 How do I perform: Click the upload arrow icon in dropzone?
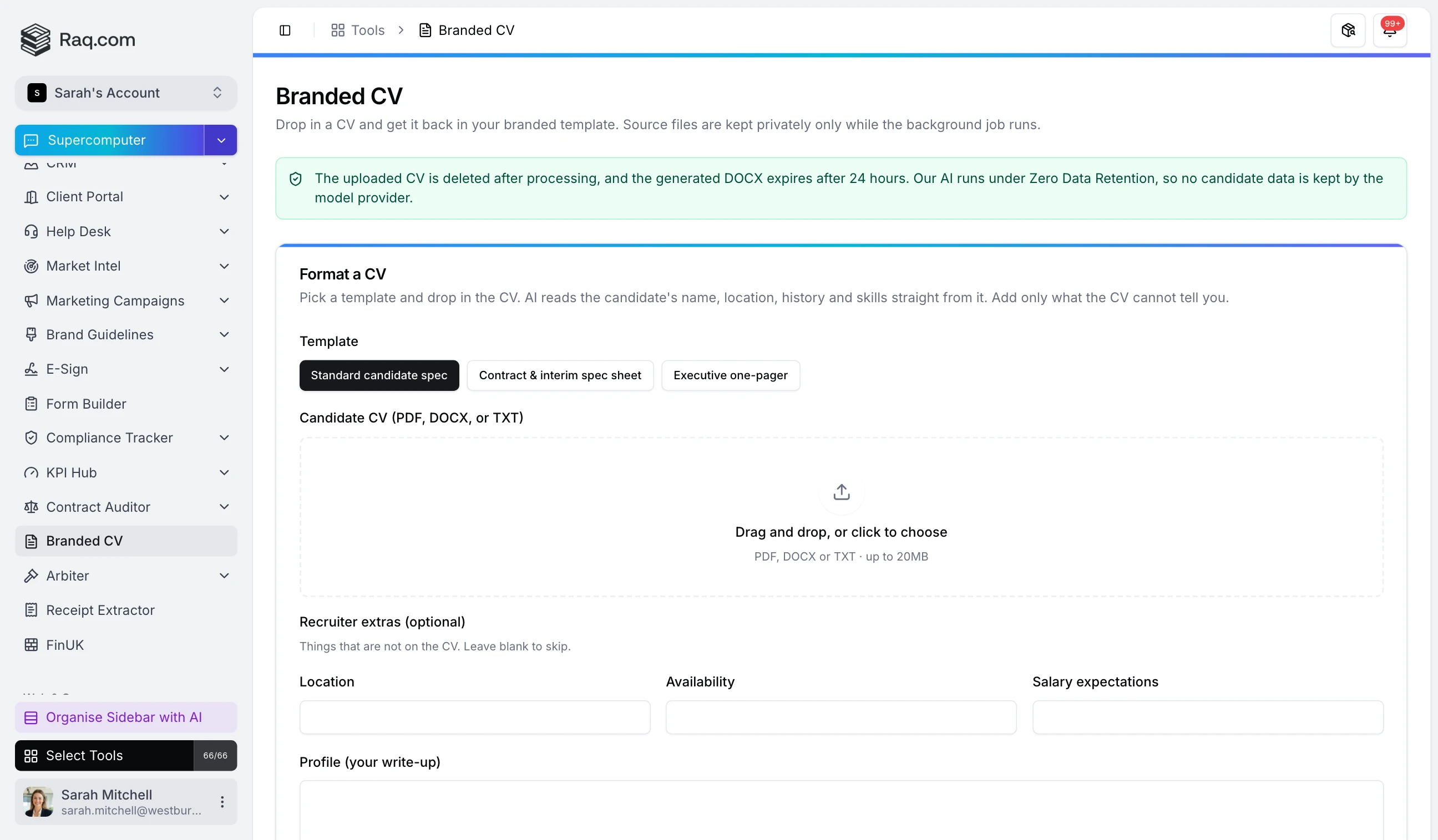841,492
